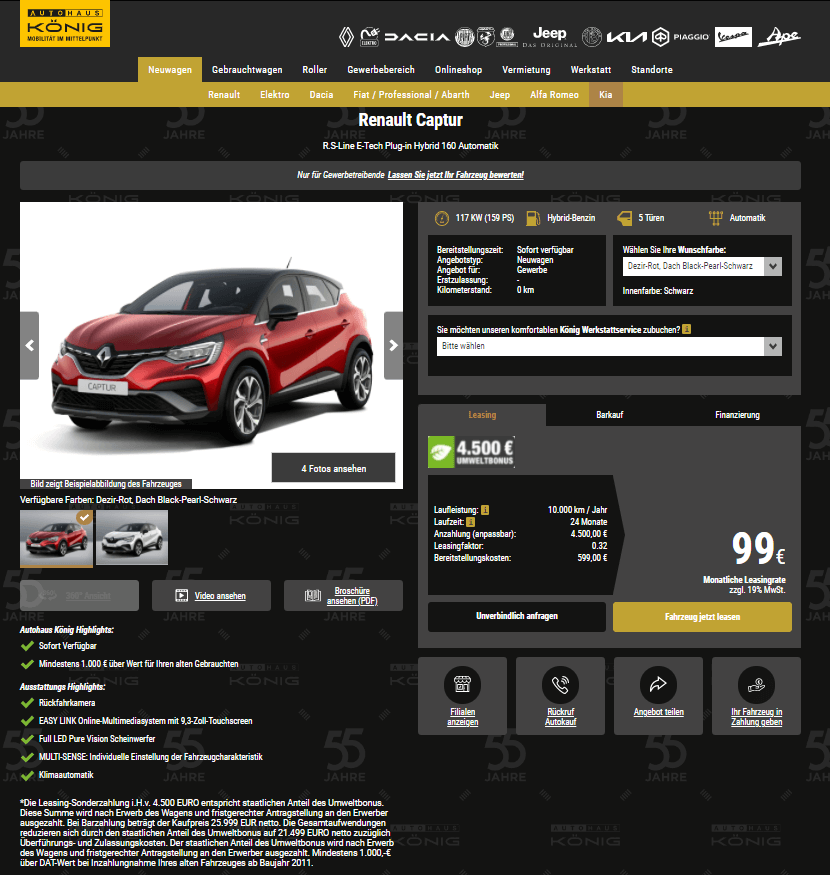Image resolution: width=830 pixels, height=875 pixels.
Task: Open the Ape brand logo
Action: click(x=779, y=37)
